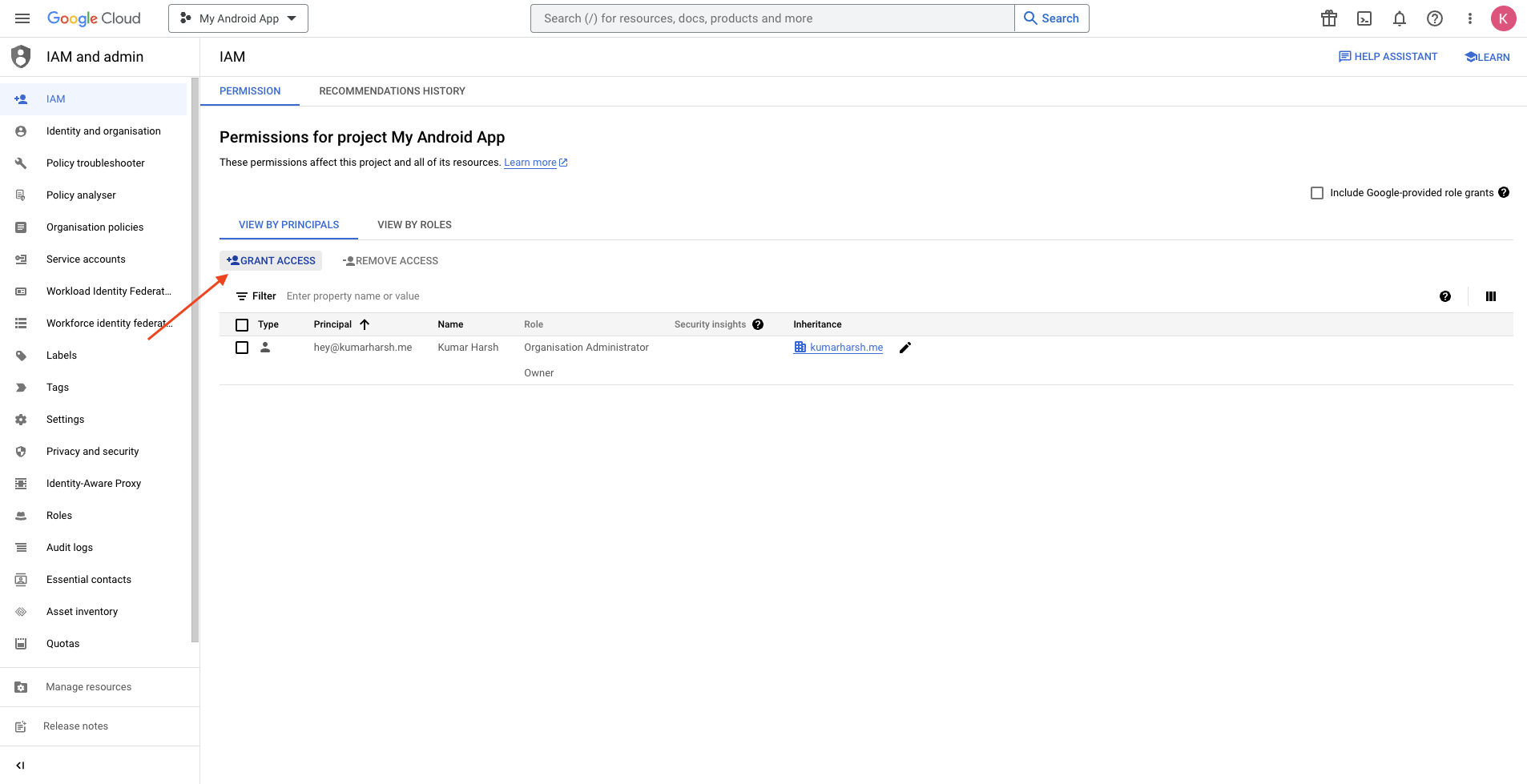Select Service accounts in the sidebar
Screen dimensions: 1527x784
tap(85, 259)
